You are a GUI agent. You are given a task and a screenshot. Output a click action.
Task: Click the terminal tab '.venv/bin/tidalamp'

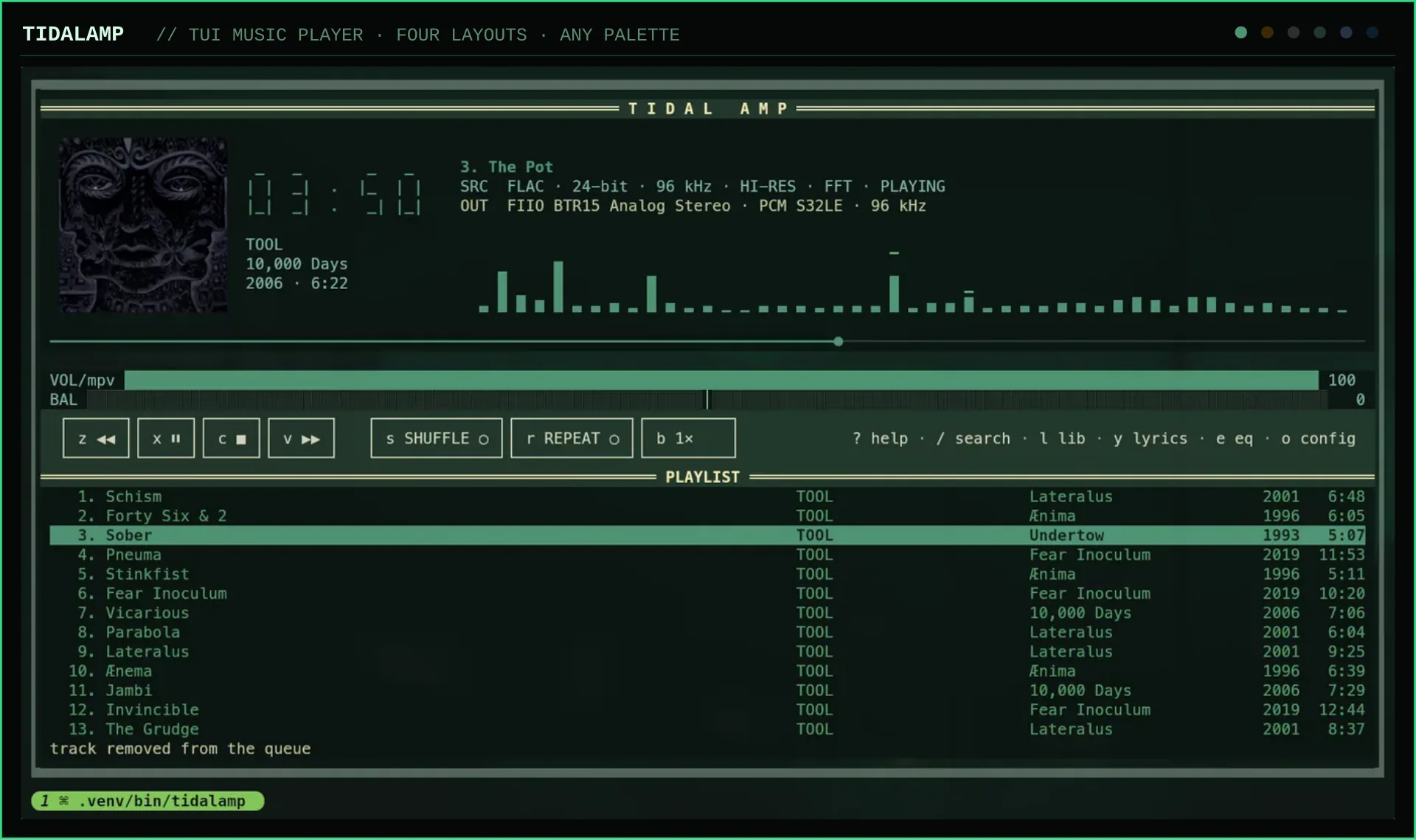tap(148, 801)
